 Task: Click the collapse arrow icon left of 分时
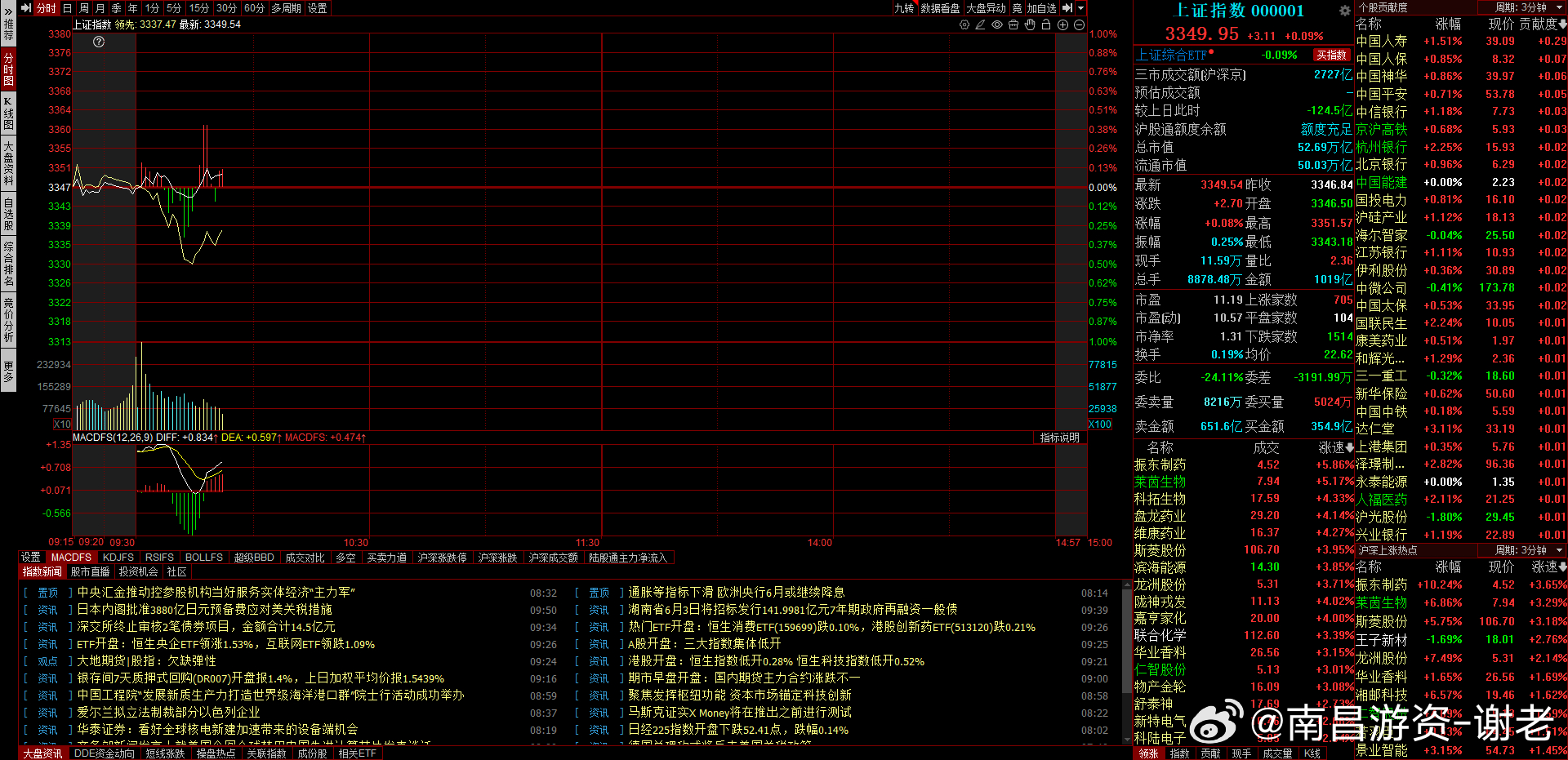pyautogui.click(x=26, y=8)
